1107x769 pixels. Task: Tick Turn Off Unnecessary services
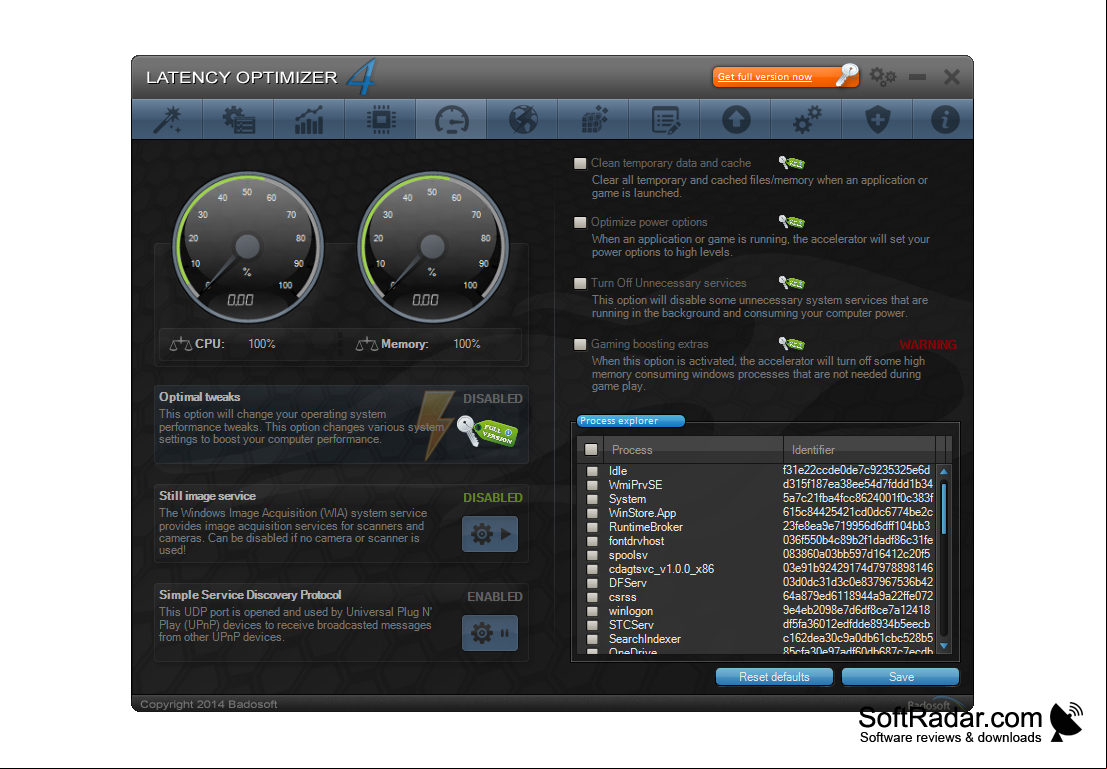coord(580,283)
